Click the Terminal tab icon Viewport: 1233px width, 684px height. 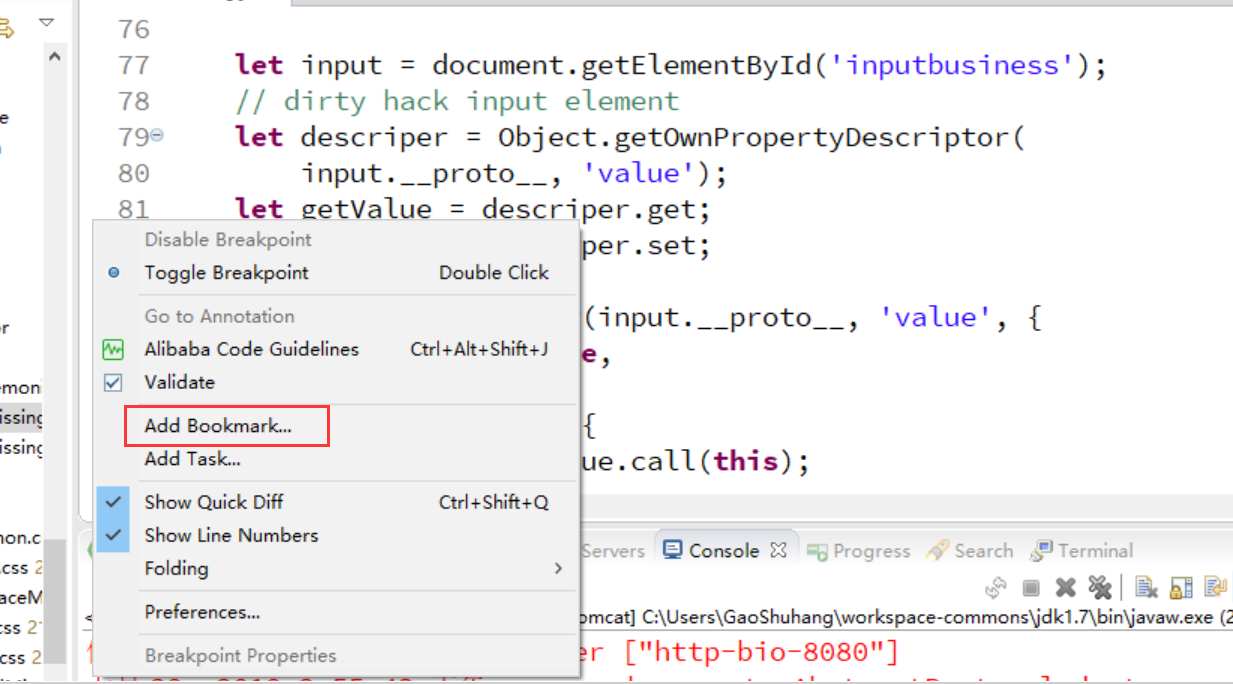coord(1042,550)
